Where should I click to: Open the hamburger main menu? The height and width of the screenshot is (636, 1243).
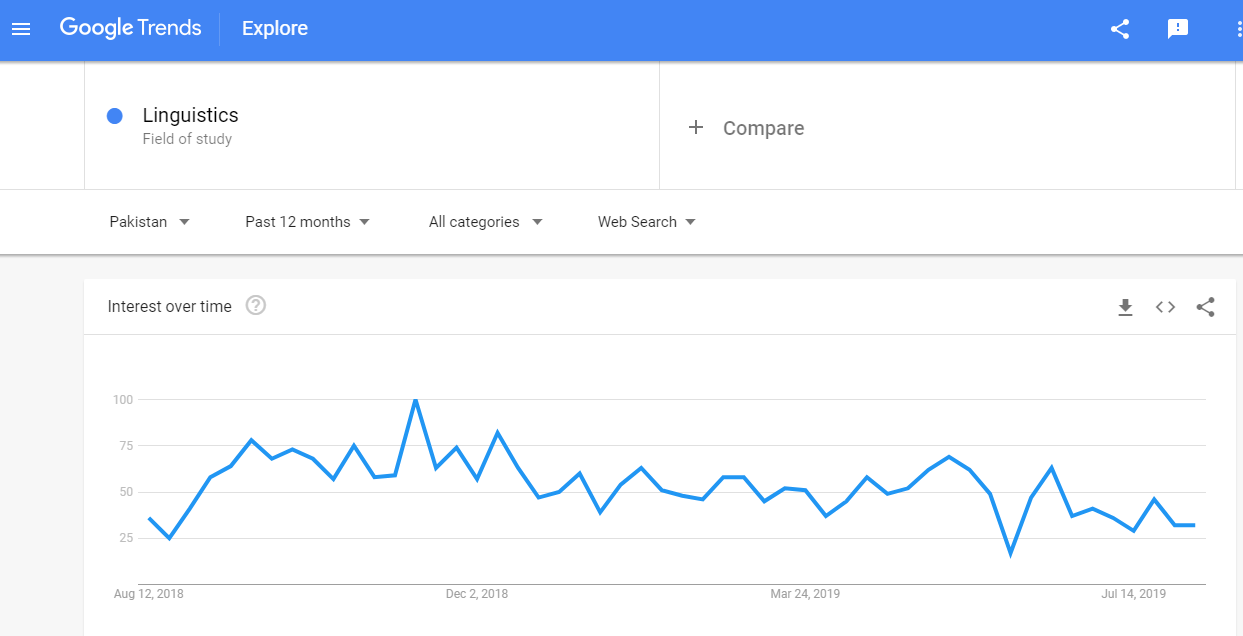(21, 29)
